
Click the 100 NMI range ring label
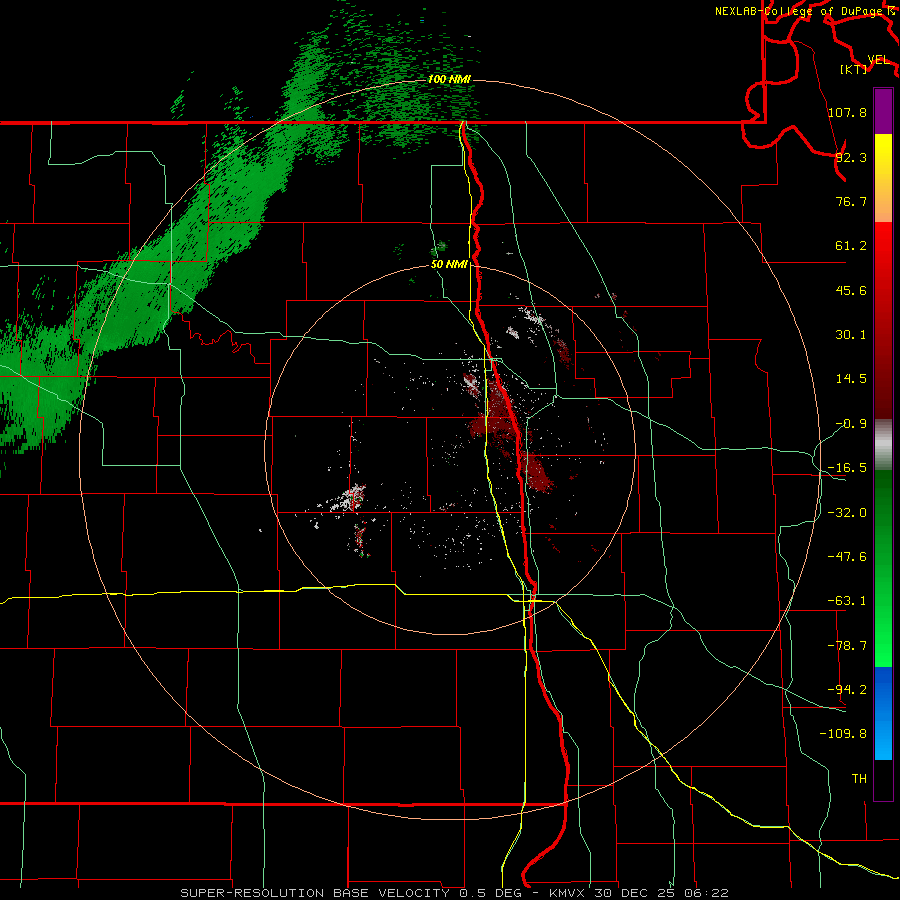[449, 79]
